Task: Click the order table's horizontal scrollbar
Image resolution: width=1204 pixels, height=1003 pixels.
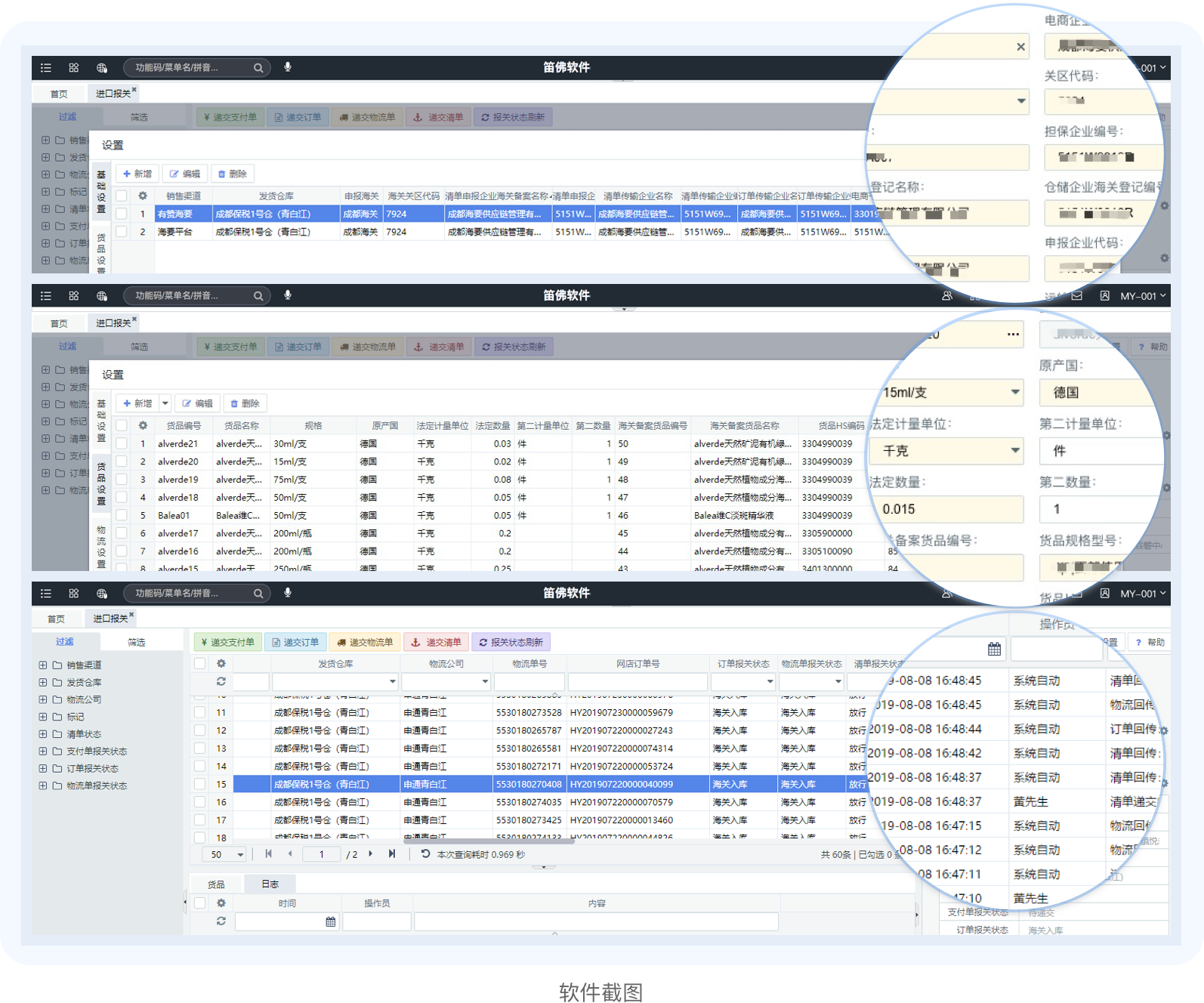Action: [x=423, y=841]
